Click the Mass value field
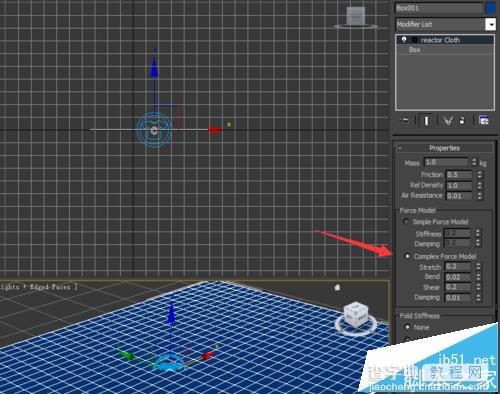This screenshot has height=394, width=500. (446, 162)
